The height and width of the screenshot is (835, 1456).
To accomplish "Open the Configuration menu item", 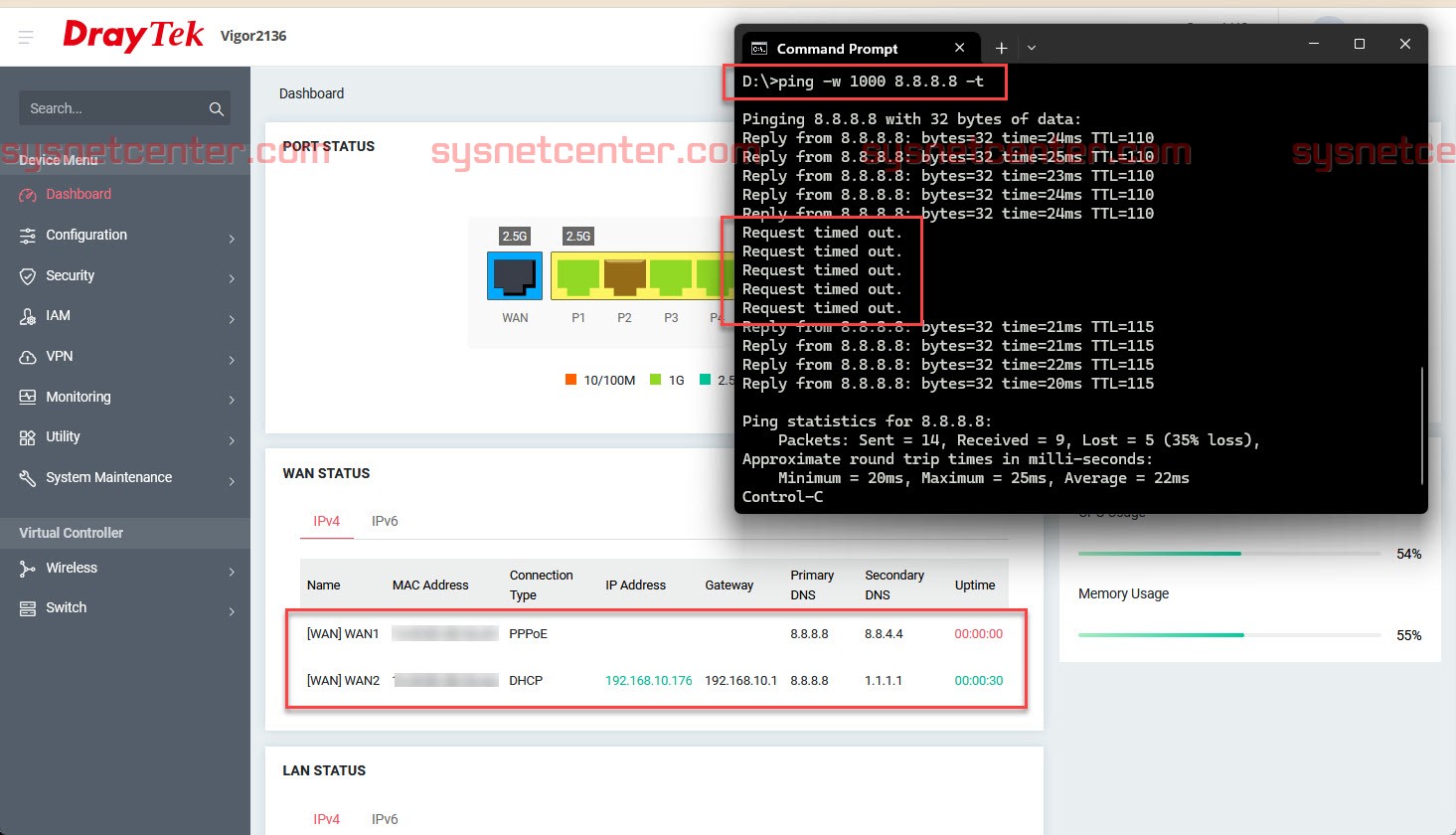I will coord(86,235).
